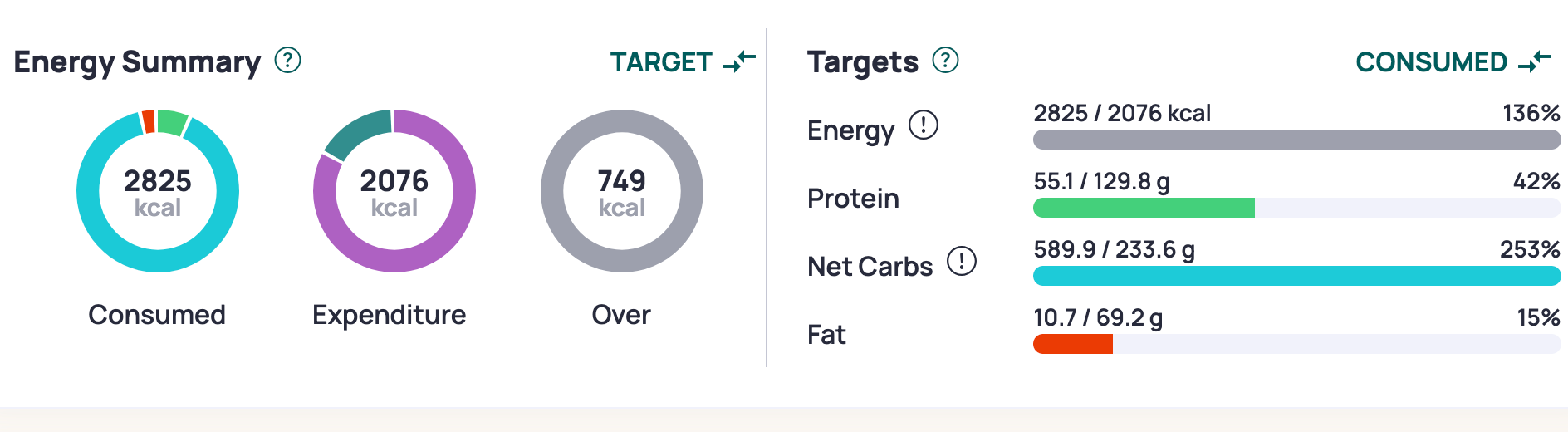Click the teal Net Carbs progress bar
This screenshot has width=1568, height=432.
click(1296, 276)
